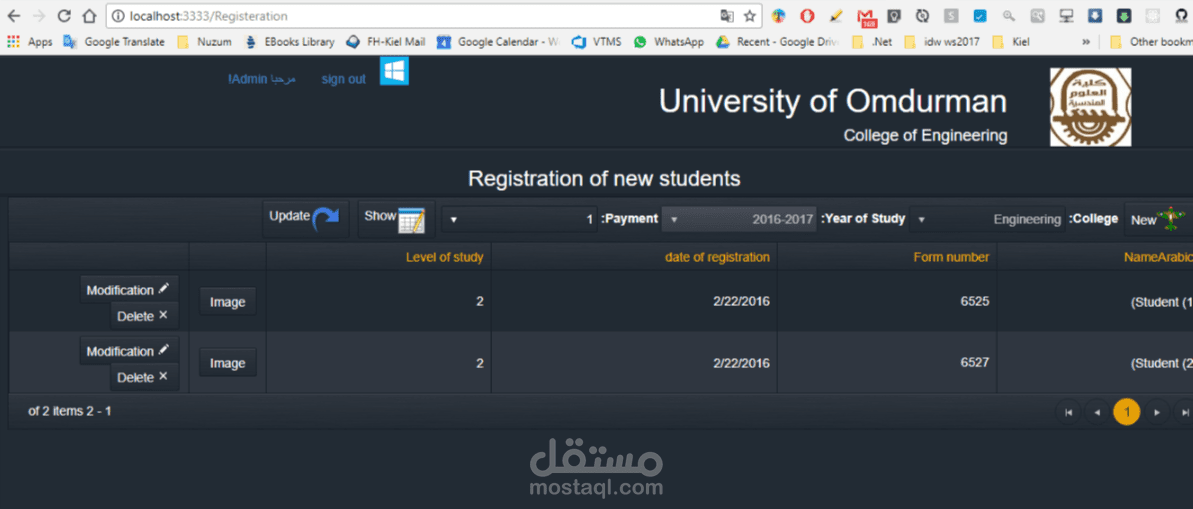This screenshot has width=1193, height=509.
Task: Click the pencil icon in Student (1 row
Action: point(164,289)
